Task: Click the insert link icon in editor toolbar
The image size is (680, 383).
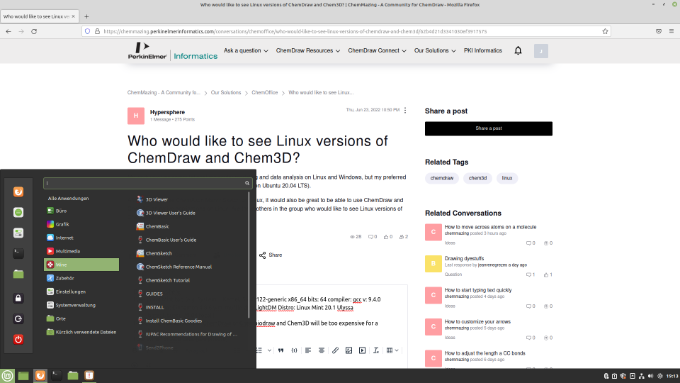Action: [x=335, y=350]
